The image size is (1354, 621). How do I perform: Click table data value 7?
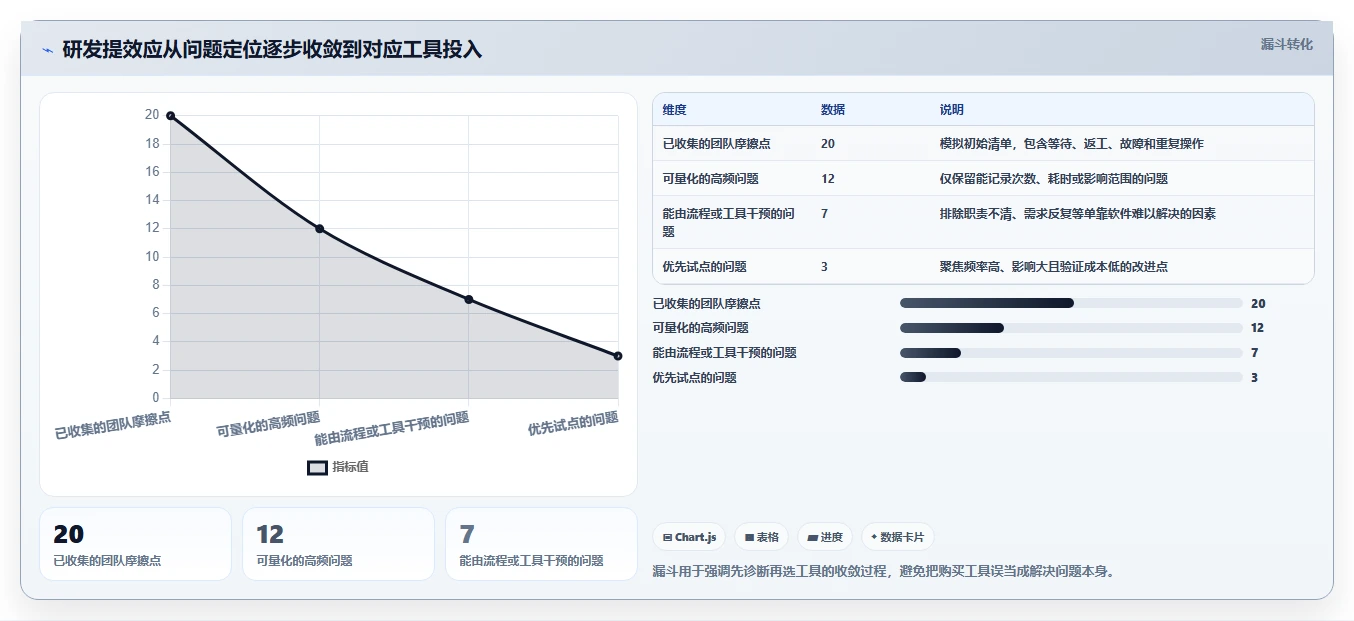coord(824,213)
